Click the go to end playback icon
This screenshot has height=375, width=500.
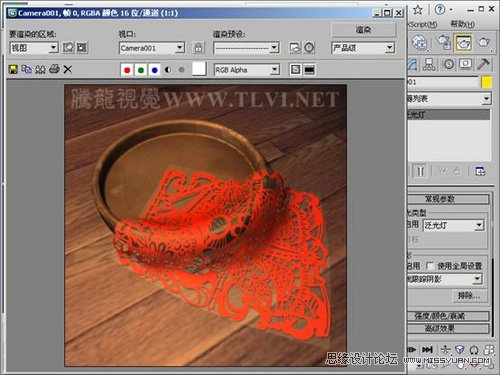(x=427, y=349)
